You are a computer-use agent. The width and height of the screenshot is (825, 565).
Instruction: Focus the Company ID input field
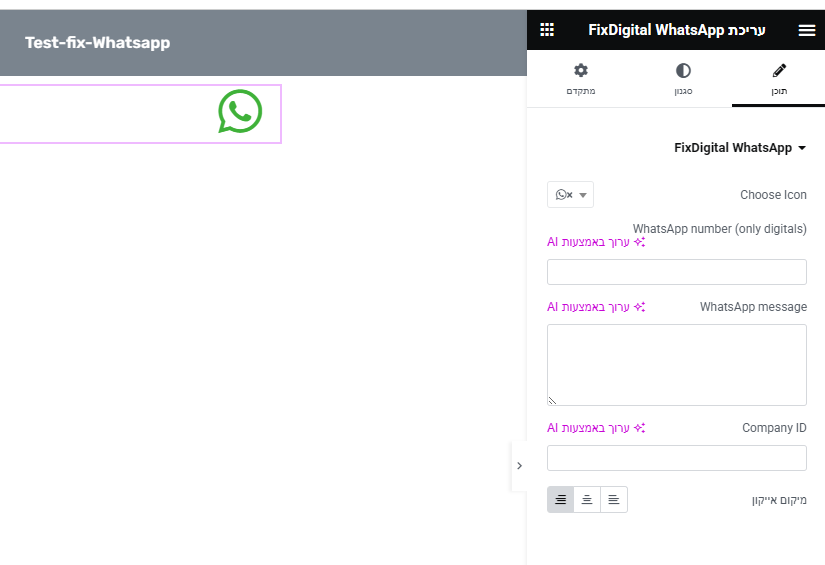(x=676, y=458)
